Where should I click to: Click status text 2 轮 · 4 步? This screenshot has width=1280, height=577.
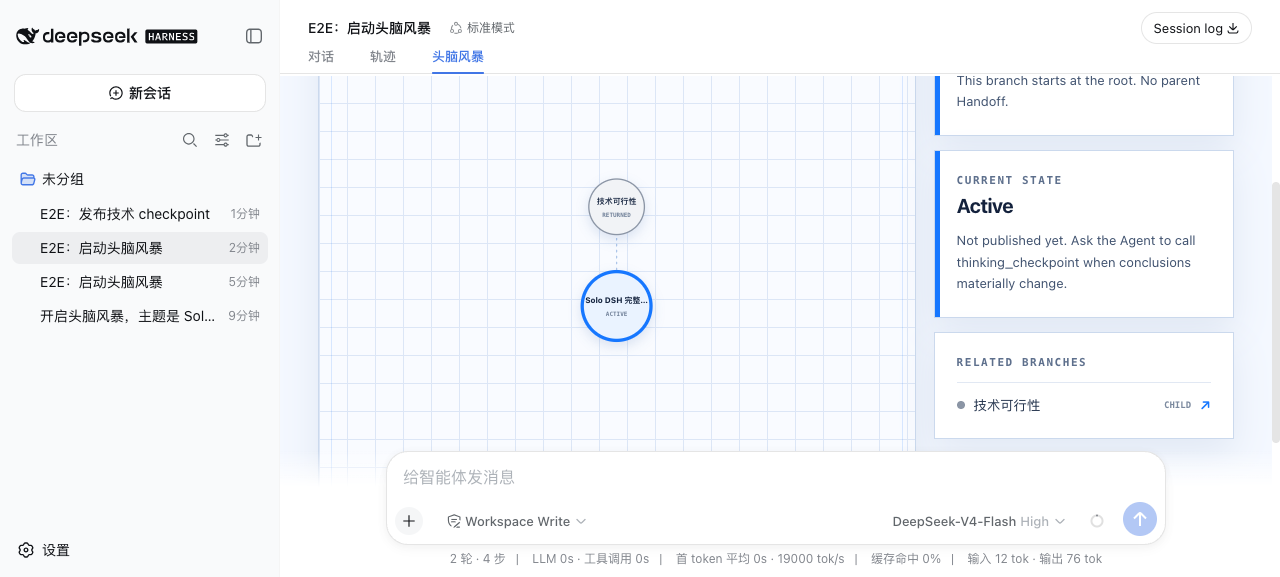pos(478,559)
